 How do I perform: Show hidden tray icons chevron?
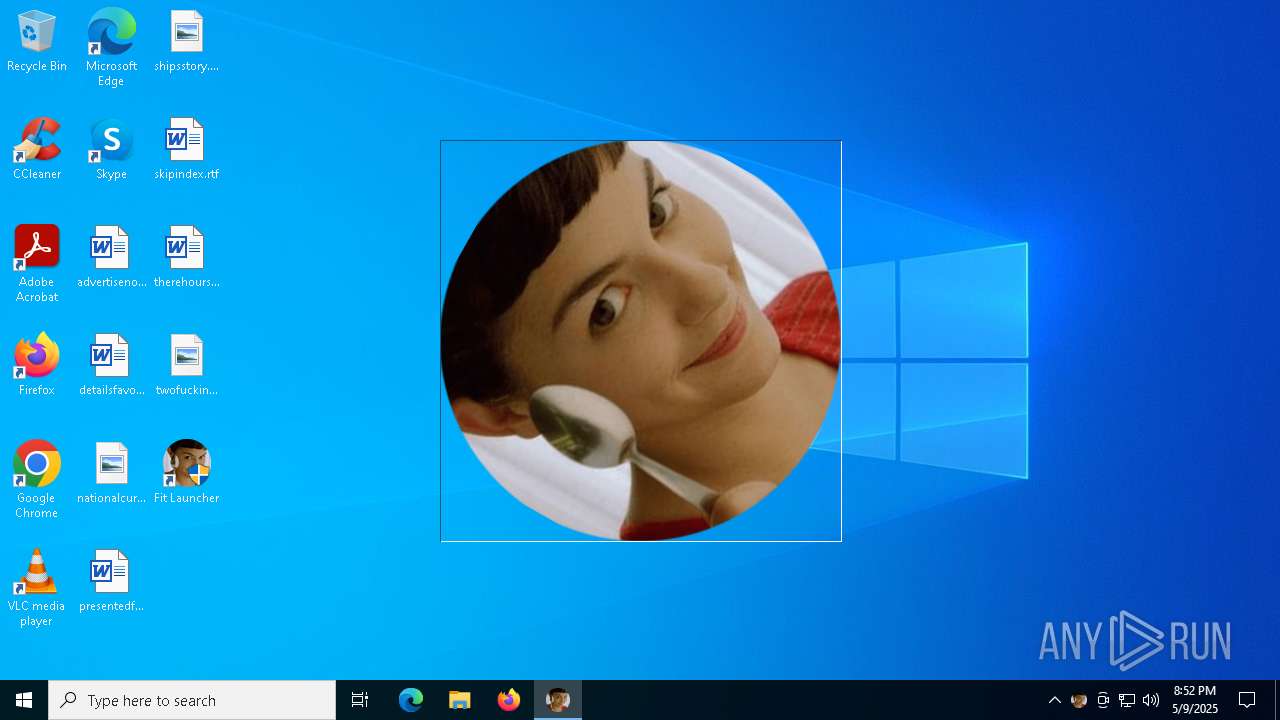[1054, 700]
